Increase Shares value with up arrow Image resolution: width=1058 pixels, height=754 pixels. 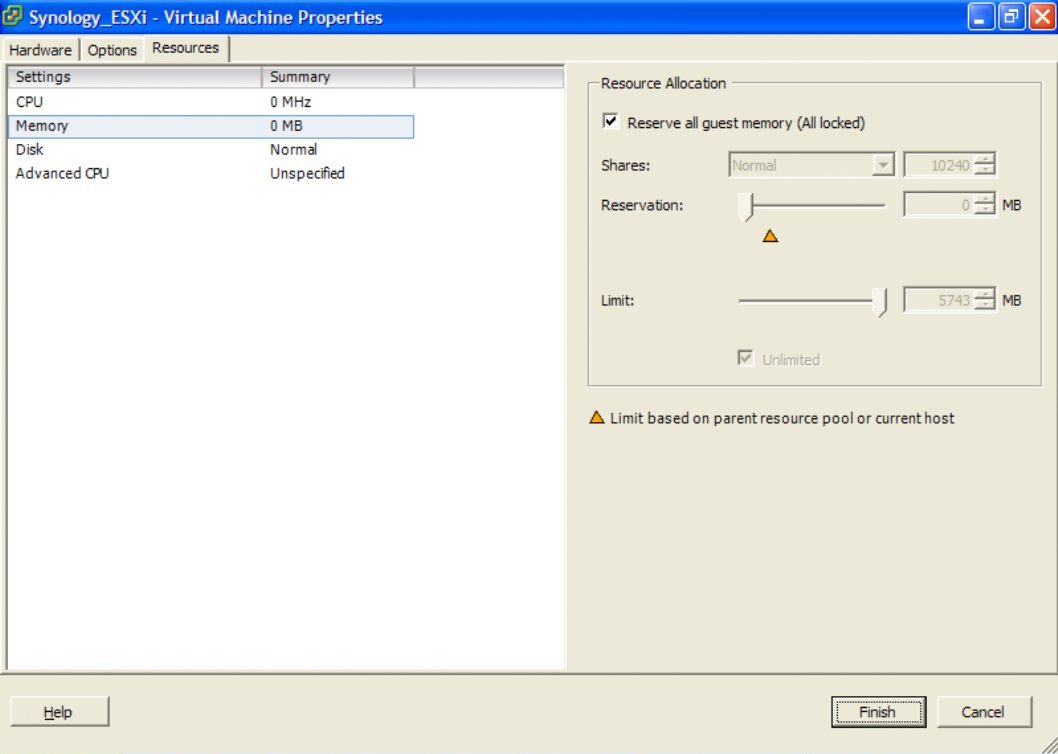click(985, 159)
